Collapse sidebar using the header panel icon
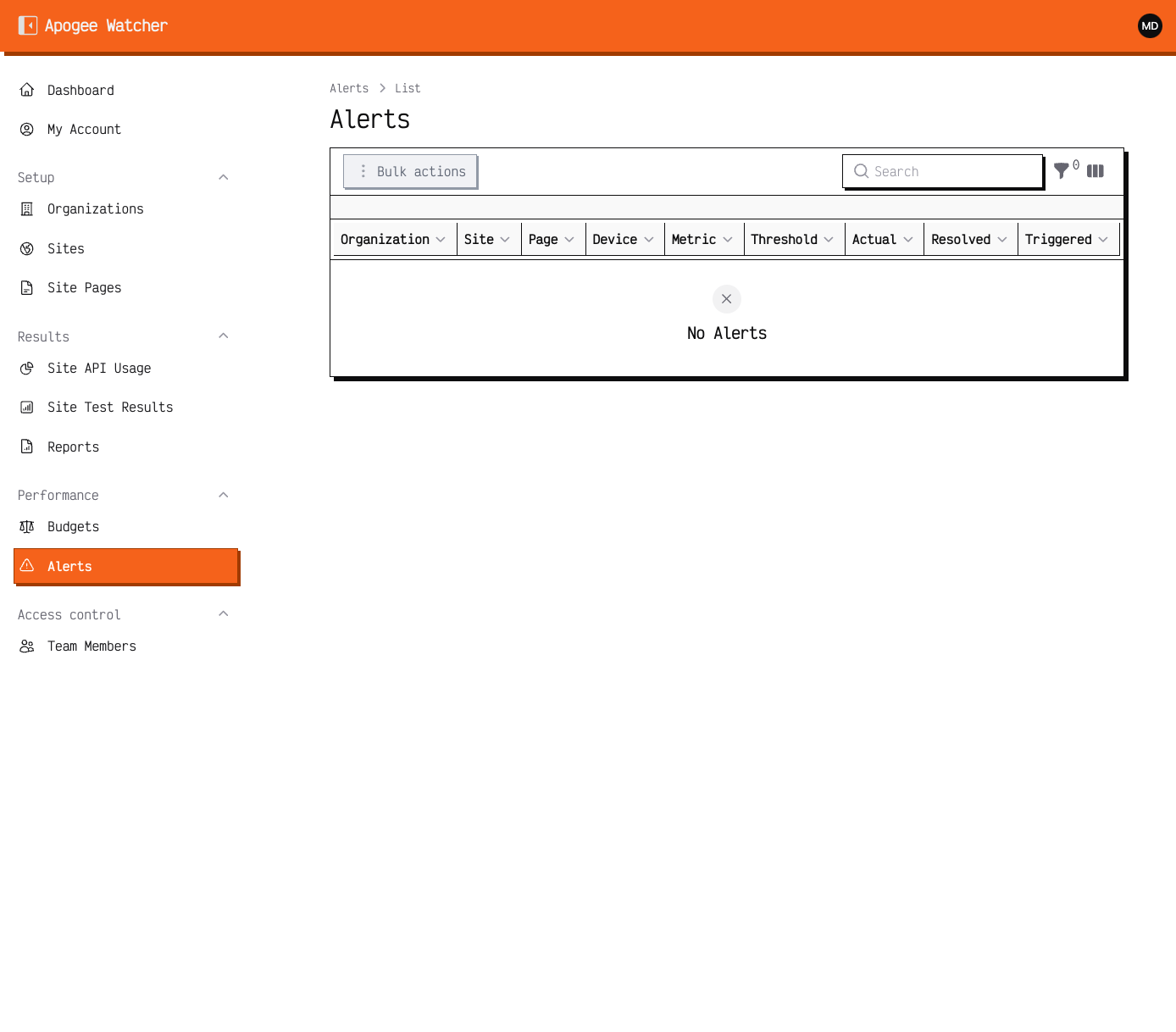 [x=28, y=25]
